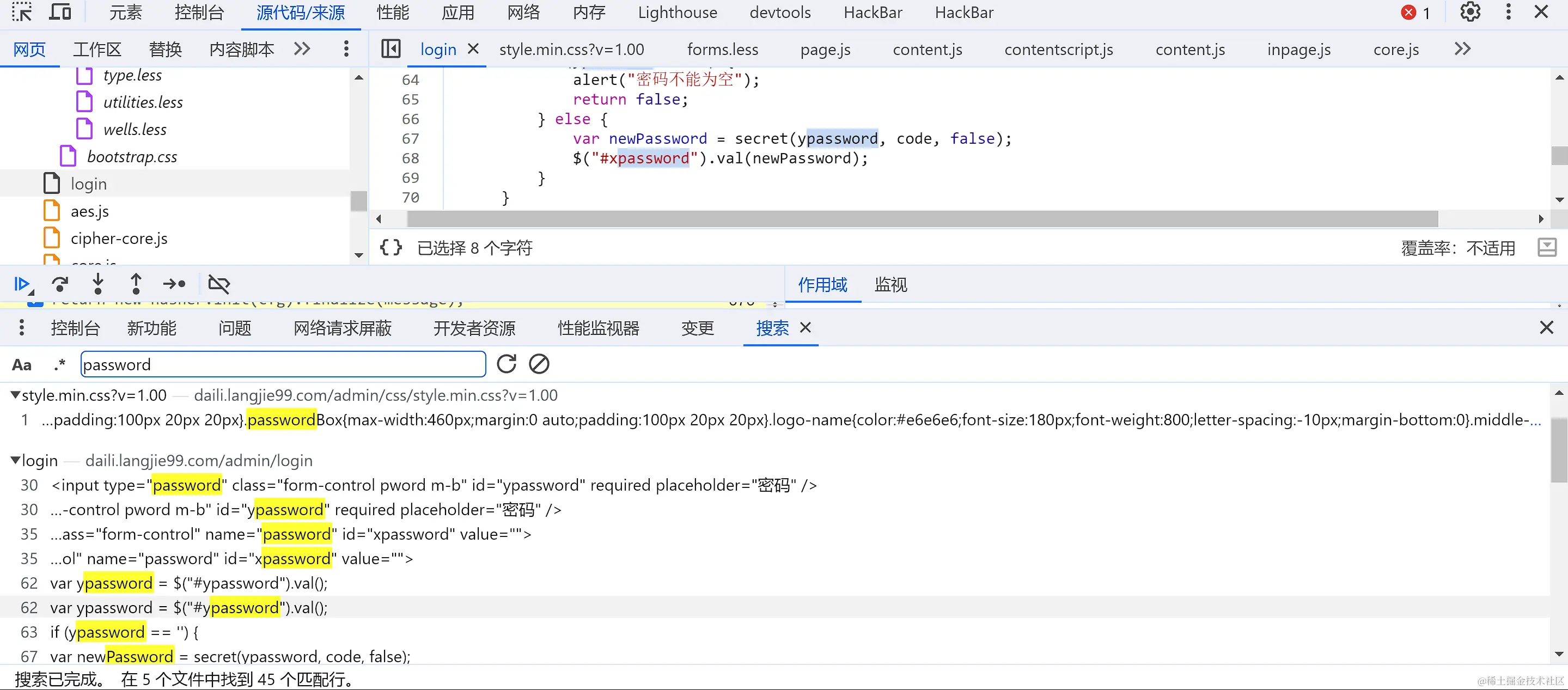This screenshot has width=1568, height=690.
Task: Switch to the 网络 panel
Action: (x=522, y=12)
